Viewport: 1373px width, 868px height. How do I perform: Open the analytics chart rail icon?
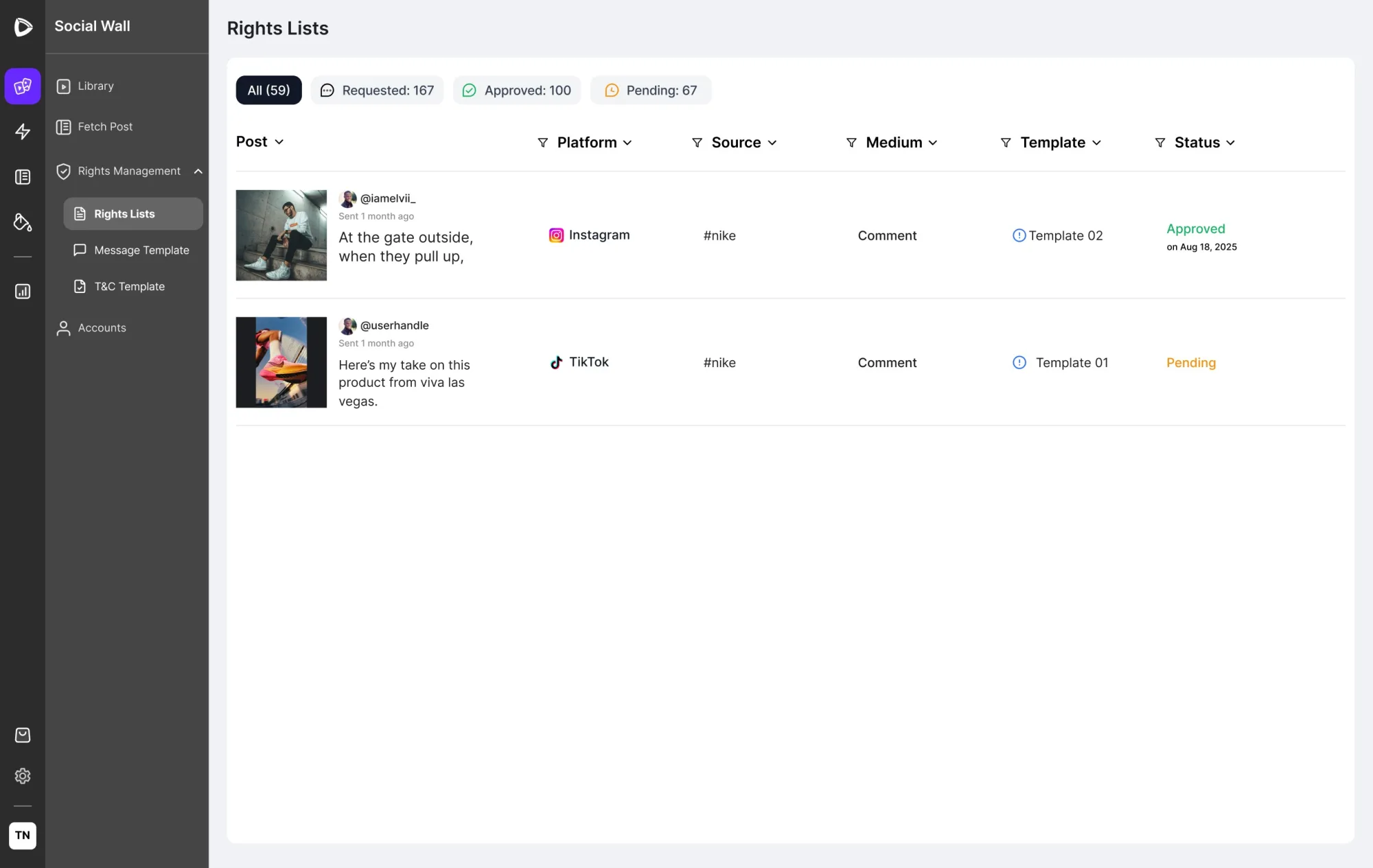pyautogui.click(x=23, y=292)
